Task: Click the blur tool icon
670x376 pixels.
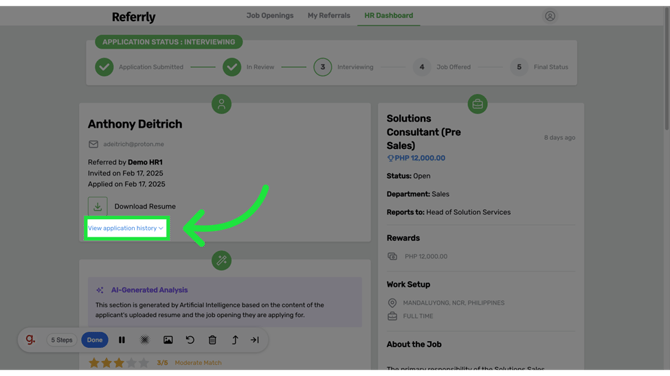Action: coord(144,340)
